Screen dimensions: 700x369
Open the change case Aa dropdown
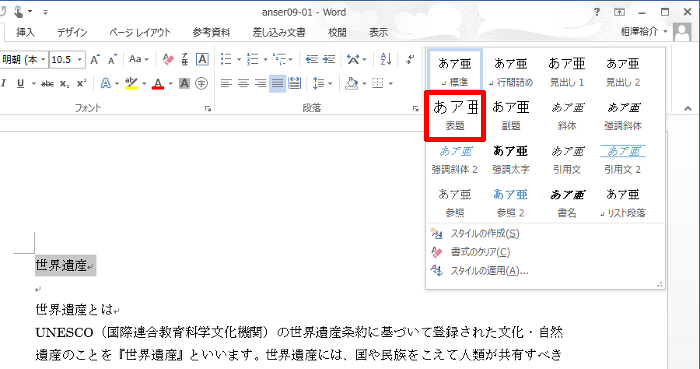coord(139,59)
